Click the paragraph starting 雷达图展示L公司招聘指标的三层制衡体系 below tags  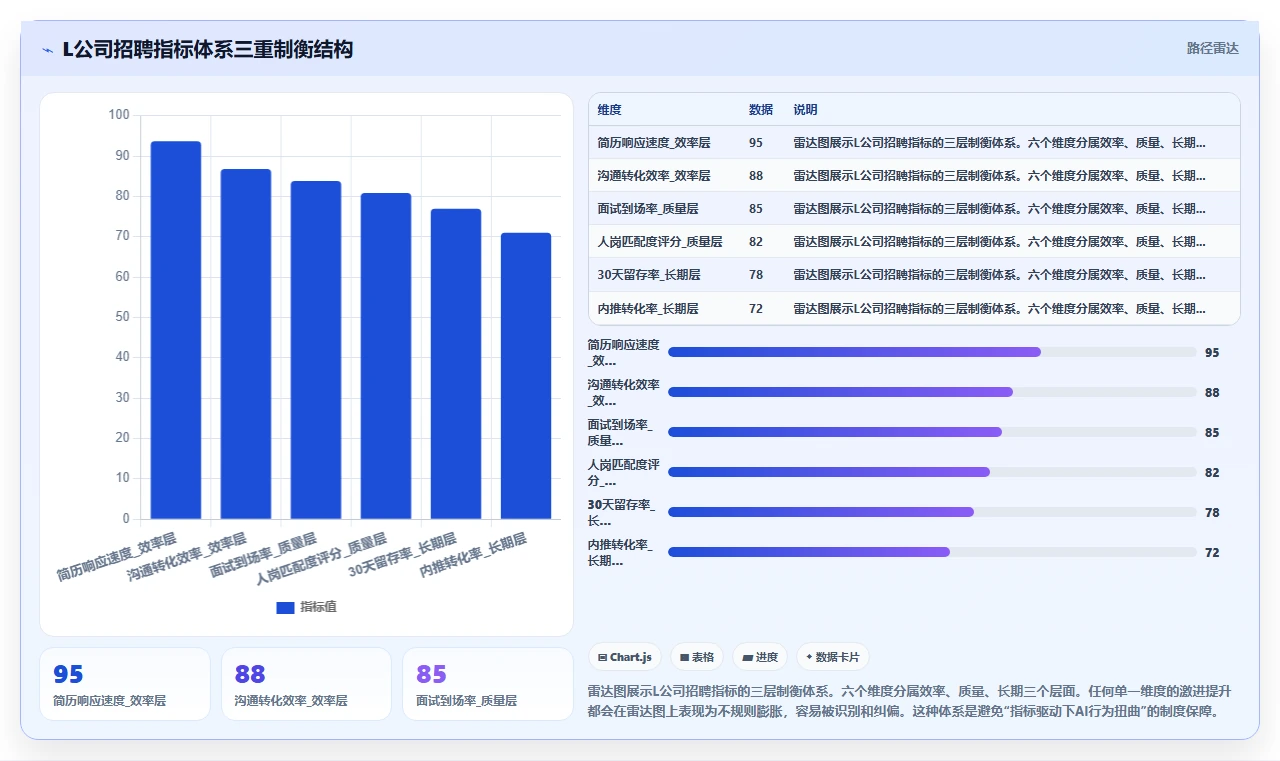tap(910, 701)
